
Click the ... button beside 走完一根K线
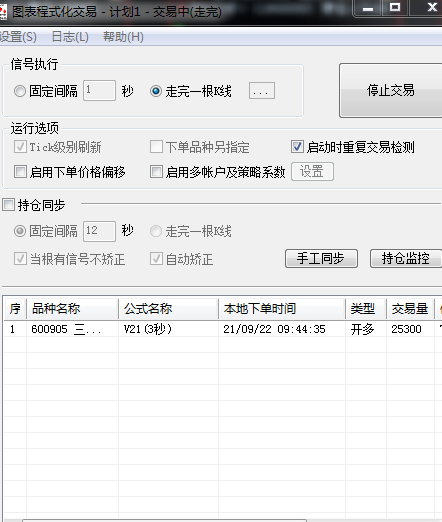tap(262, 91)
